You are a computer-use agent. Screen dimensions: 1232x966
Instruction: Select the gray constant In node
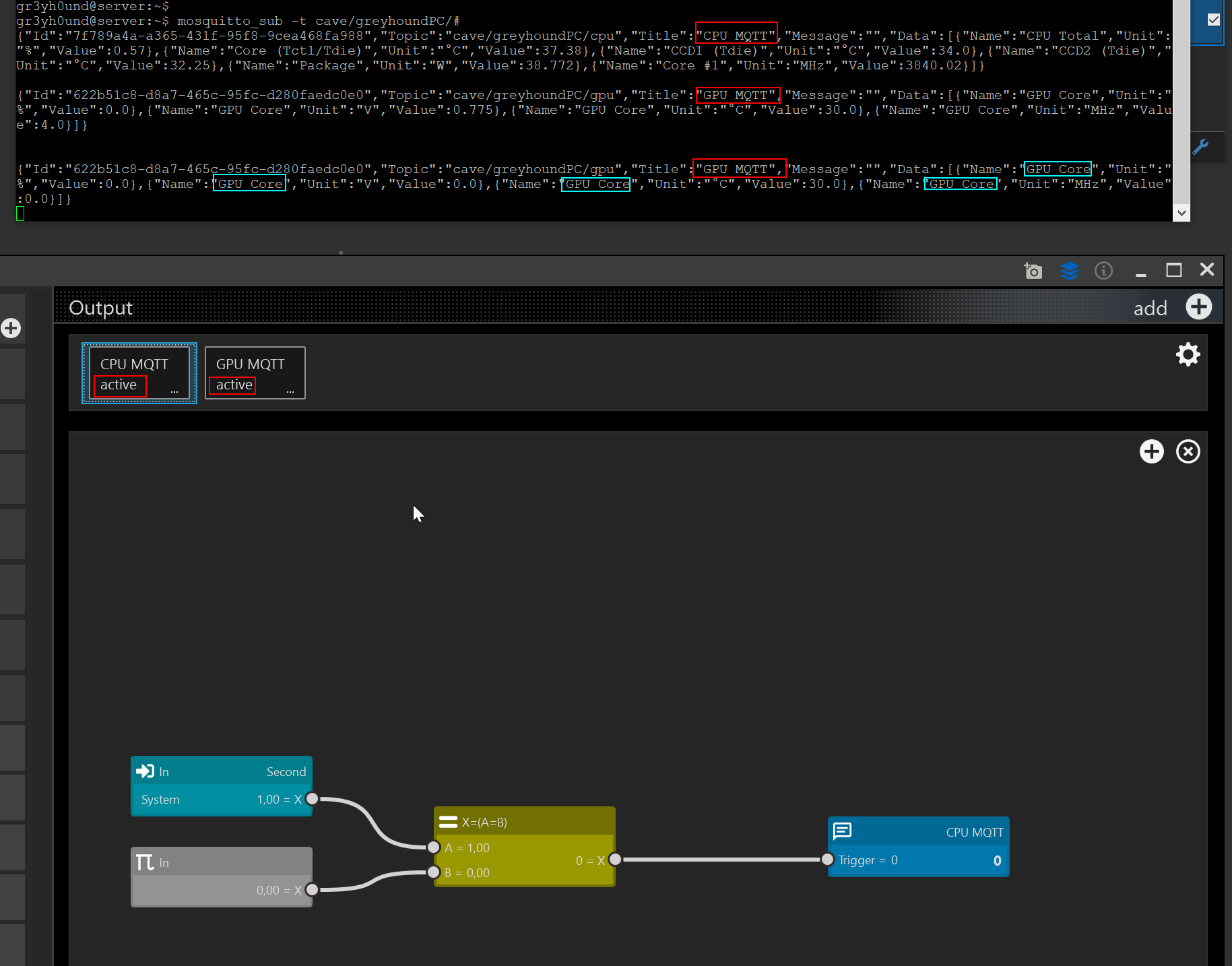[221, 863]
